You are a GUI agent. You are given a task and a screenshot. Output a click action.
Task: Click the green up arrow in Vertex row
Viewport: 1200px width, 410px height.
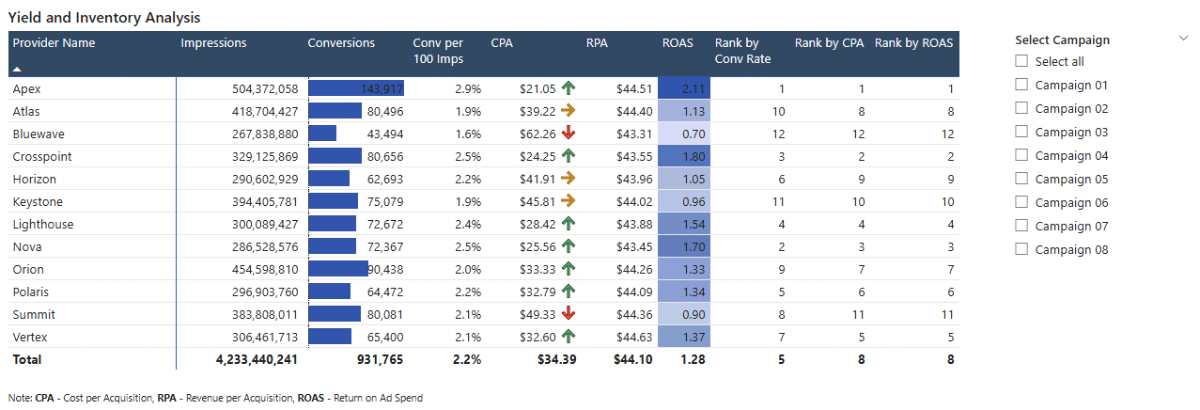(569, 337)
